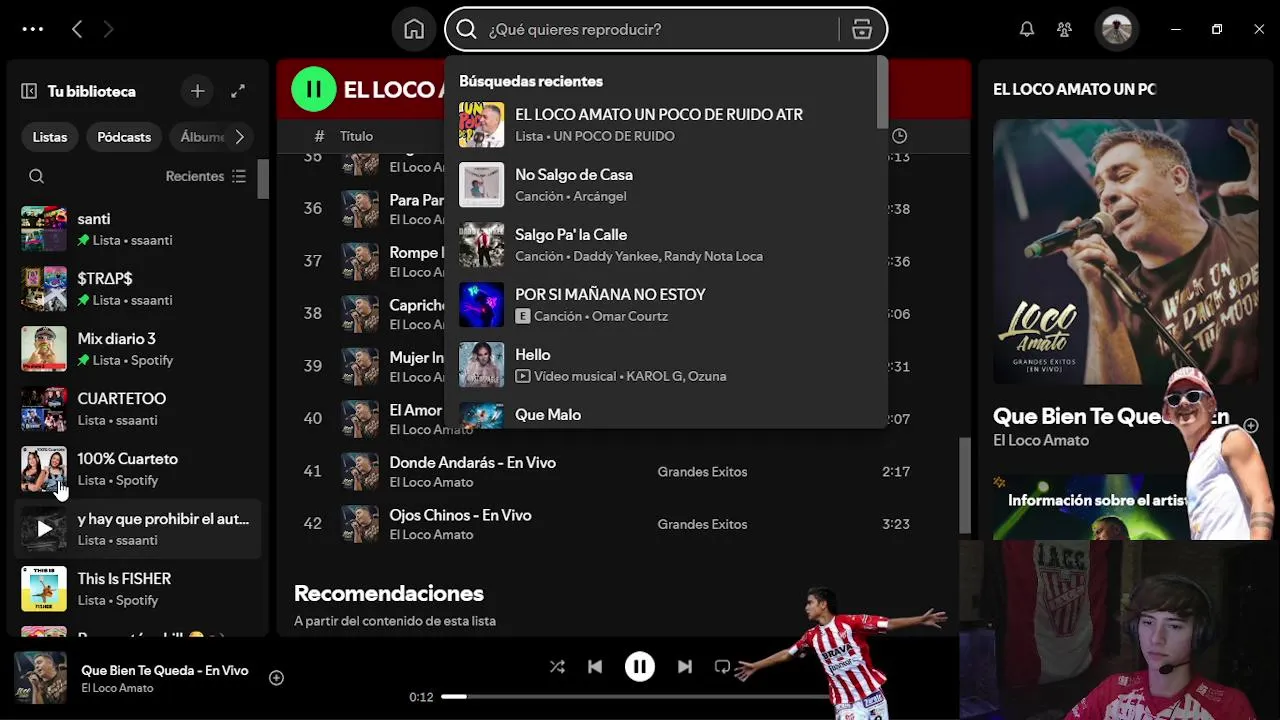Collapse Tu biblioteca with its library icon

coord(29,91)
